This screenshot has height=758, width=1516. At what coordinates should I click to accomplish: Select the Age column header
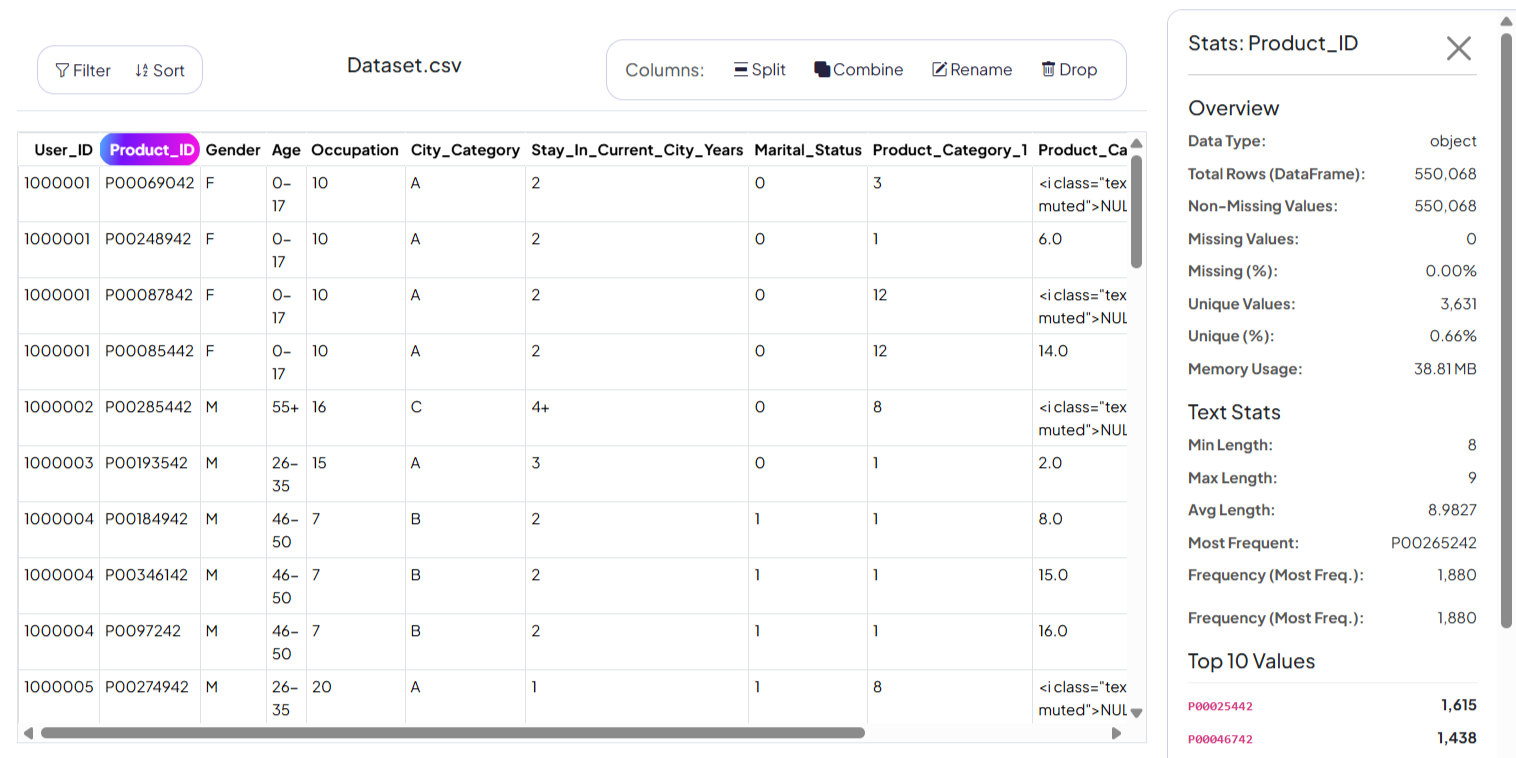[286, 150]
